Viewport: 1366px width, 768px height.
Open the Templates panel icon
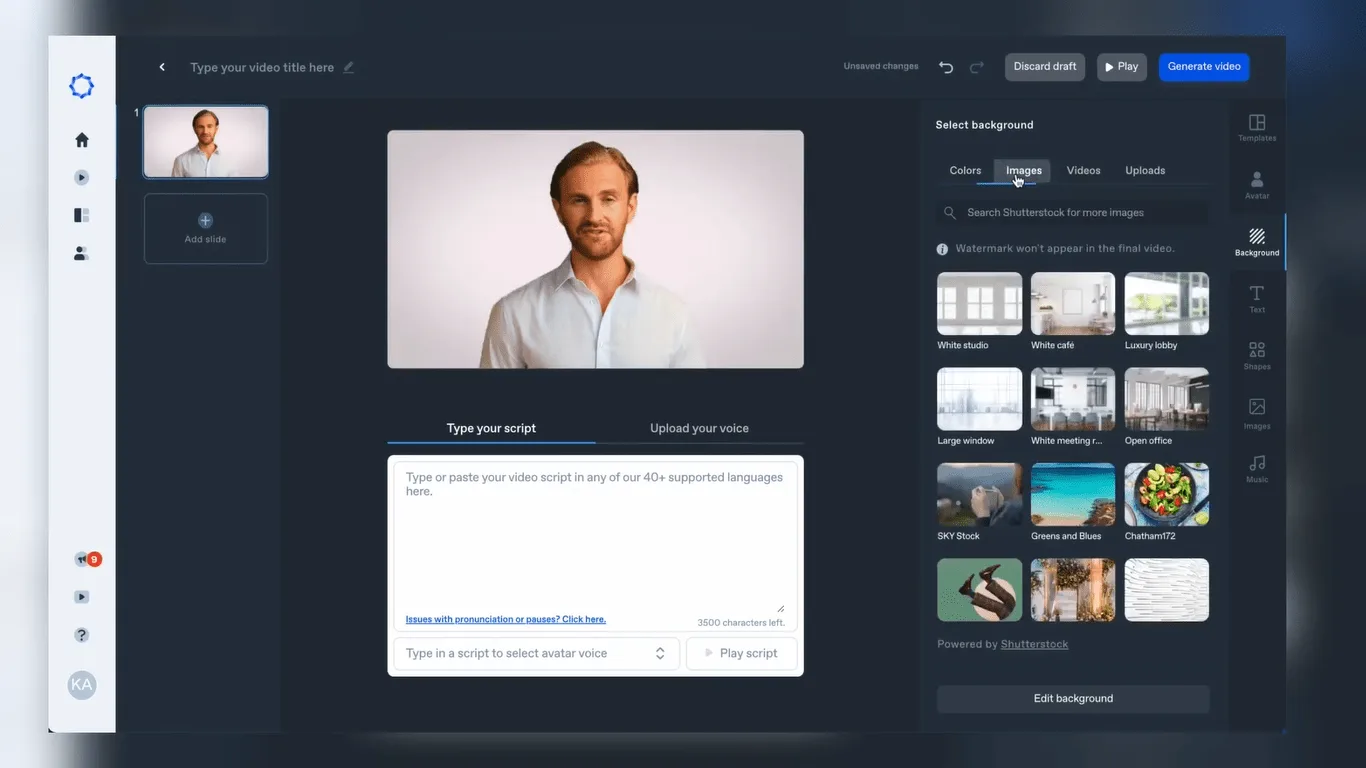(x=1257, y=122)
